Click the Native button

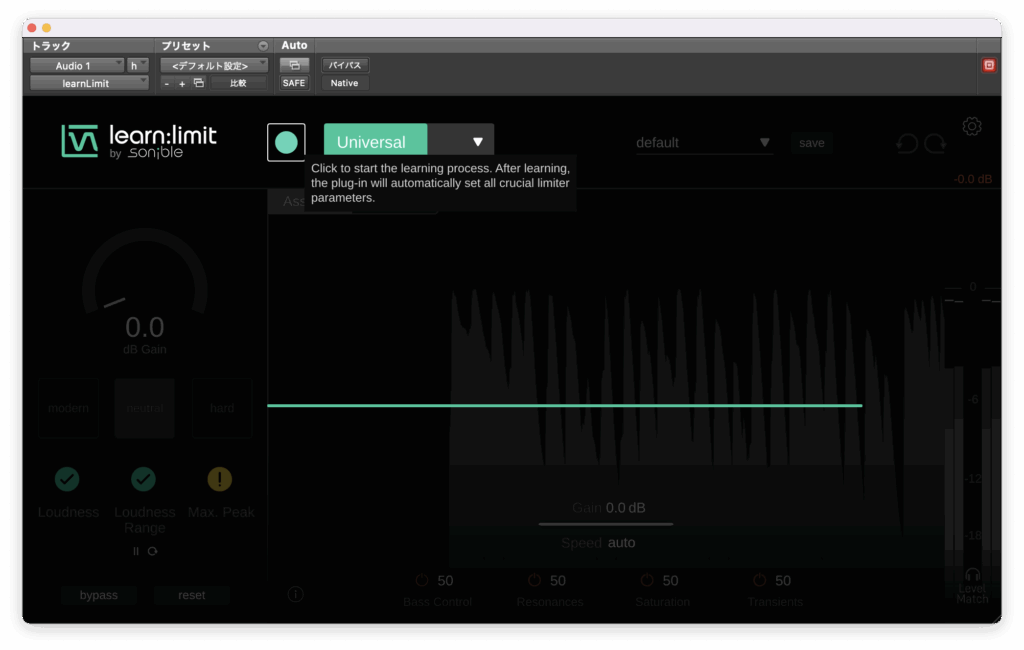point(344,83)
